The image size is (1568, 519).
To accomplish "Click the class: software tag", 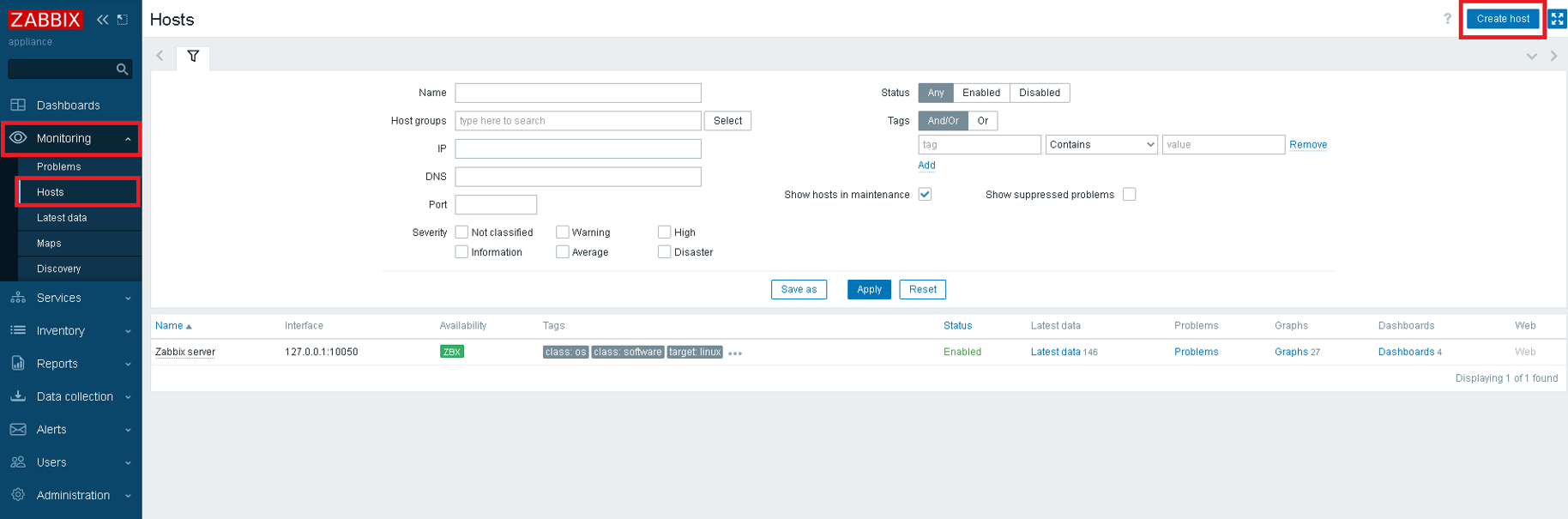I will tap(628, 352).
